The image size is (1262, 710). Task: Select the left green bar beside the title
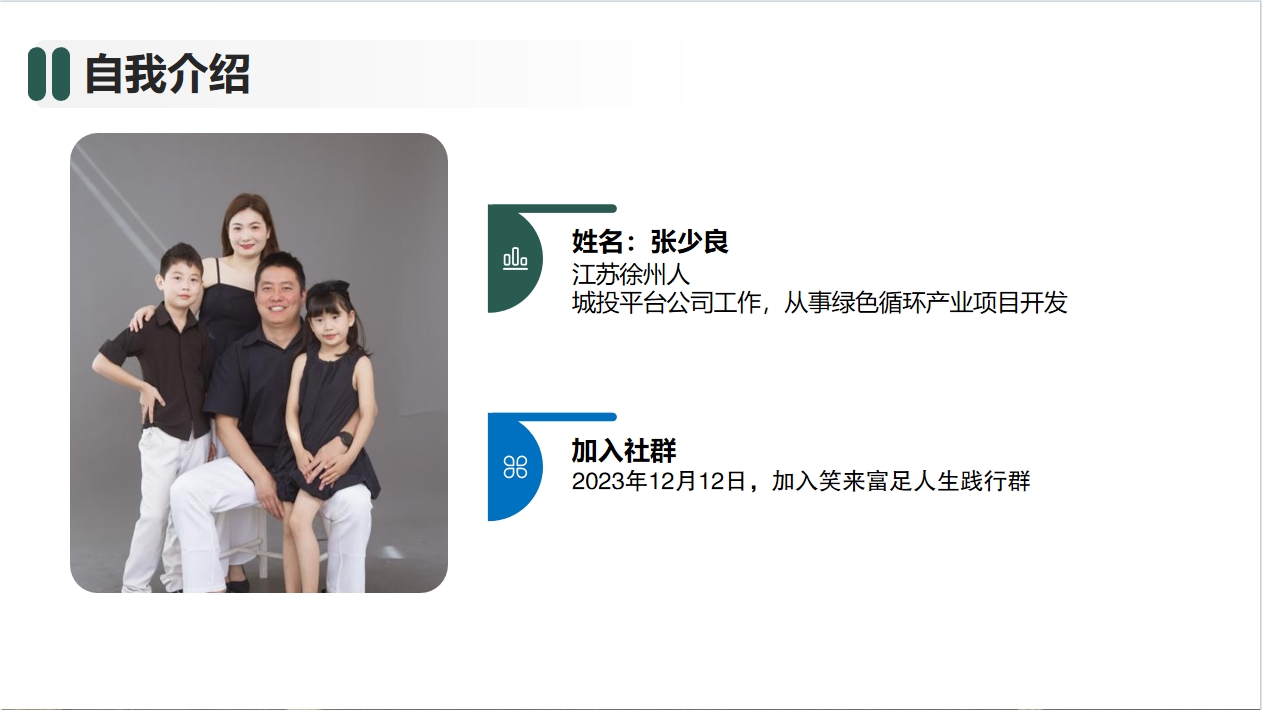[36, 74]
